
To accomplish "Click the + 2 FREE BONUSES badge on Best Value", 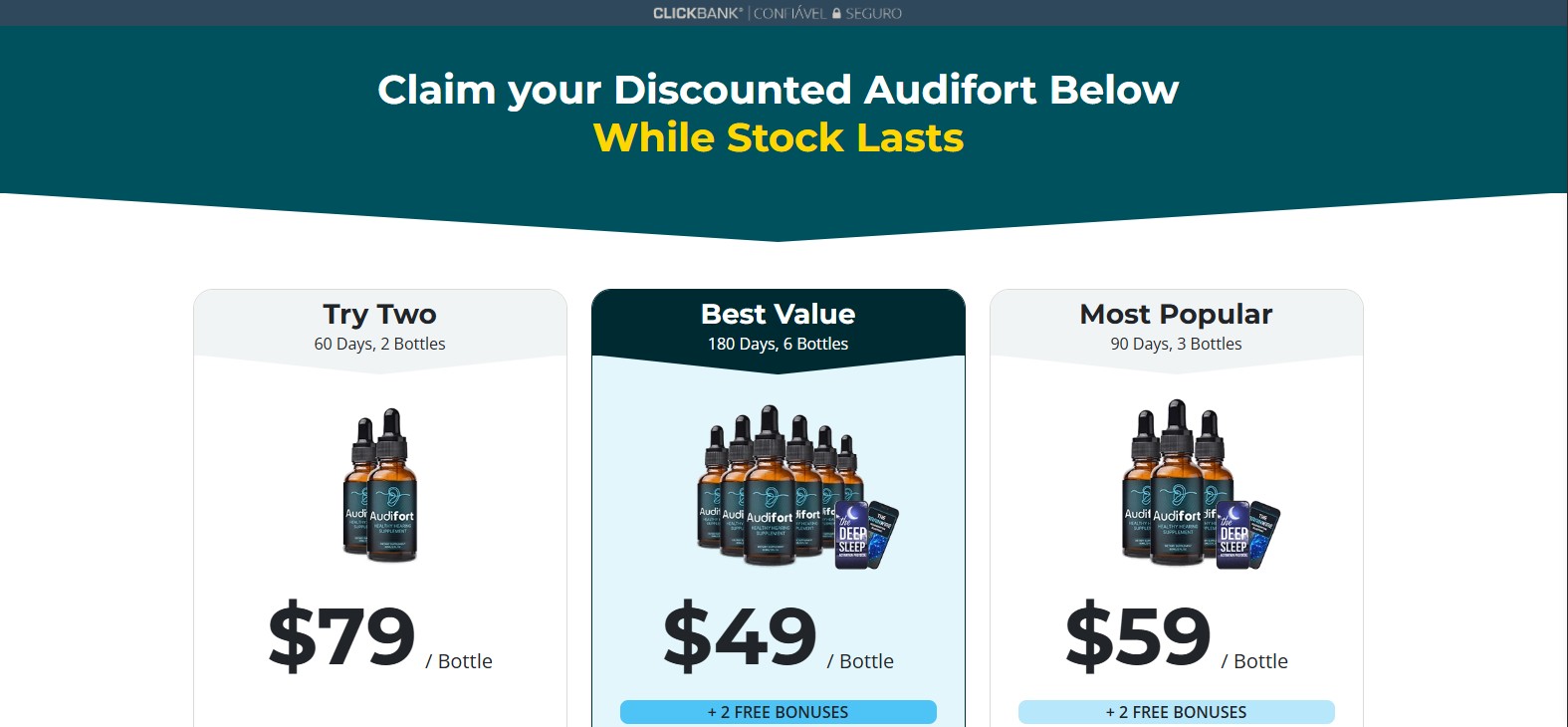I will click(x=778, y=712).
